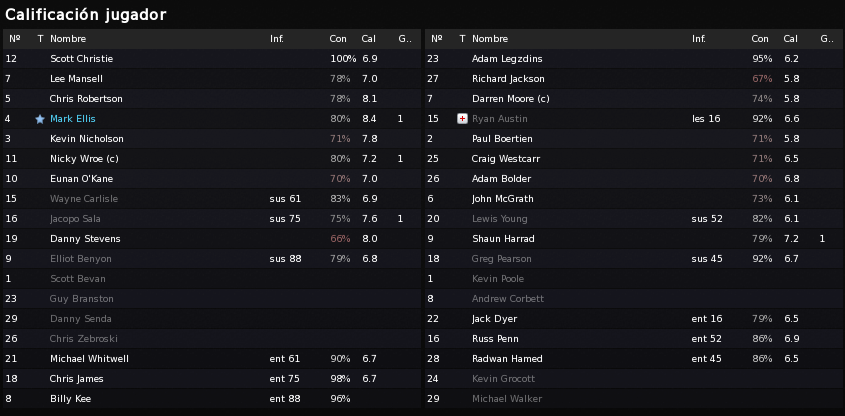Click the red cross injury icon for Ryan Austin

(462, 119)
